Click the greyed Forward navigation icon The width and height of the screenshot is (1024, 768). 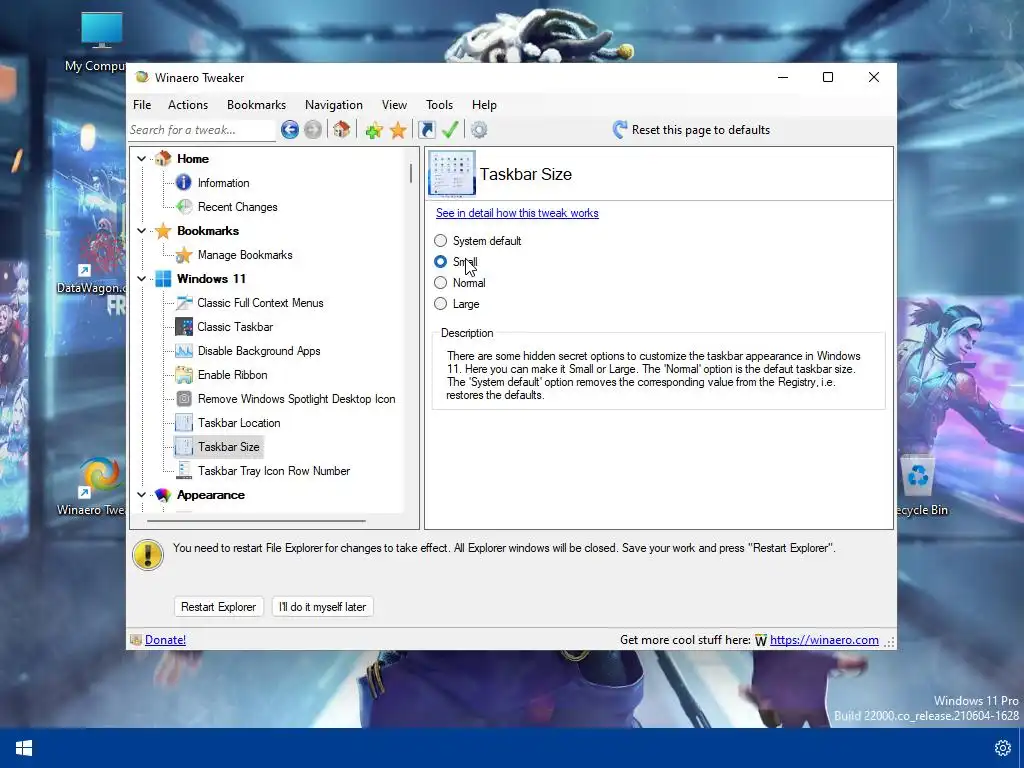tap(313, 130)
